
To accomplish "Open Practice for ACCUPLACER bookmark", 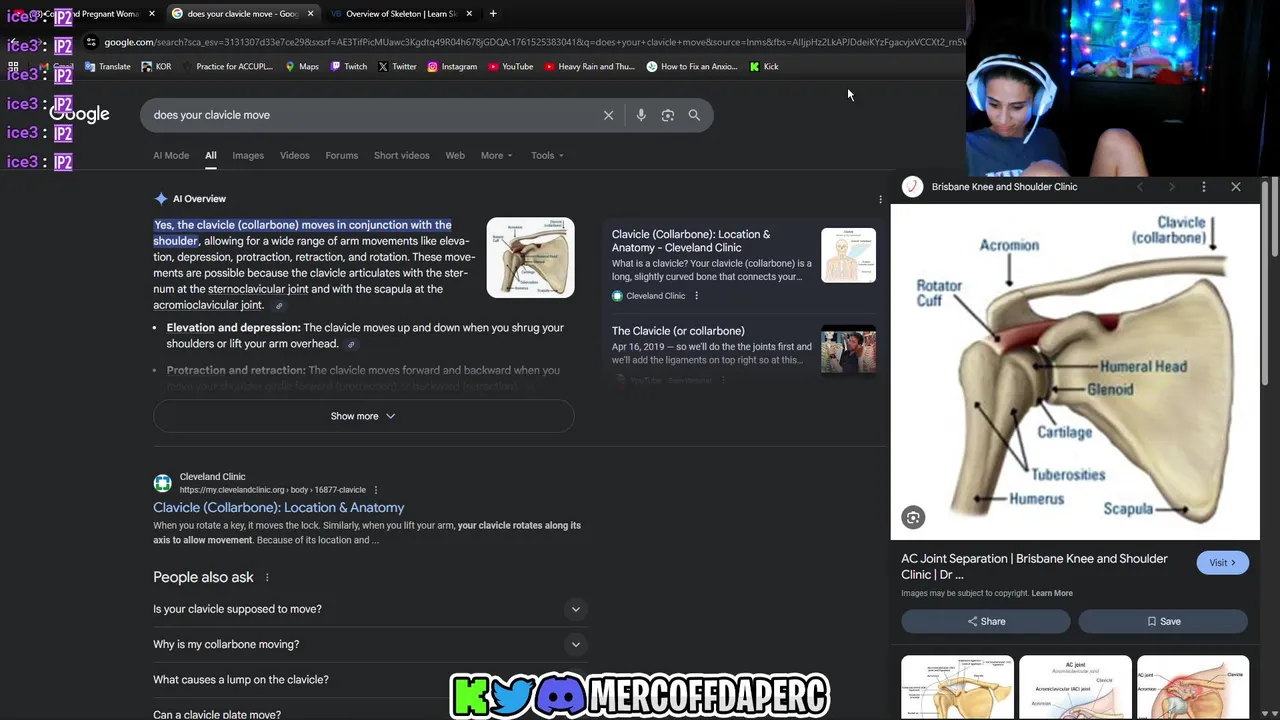I will (227, 67).
